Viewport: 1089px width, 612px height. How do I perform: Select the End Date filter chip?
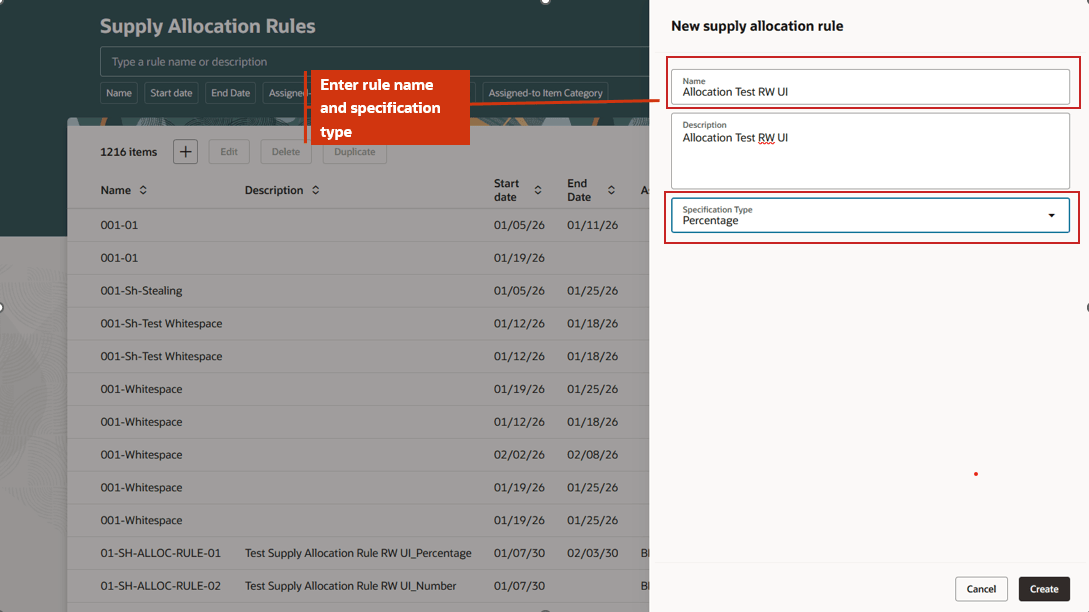[231, 93]
